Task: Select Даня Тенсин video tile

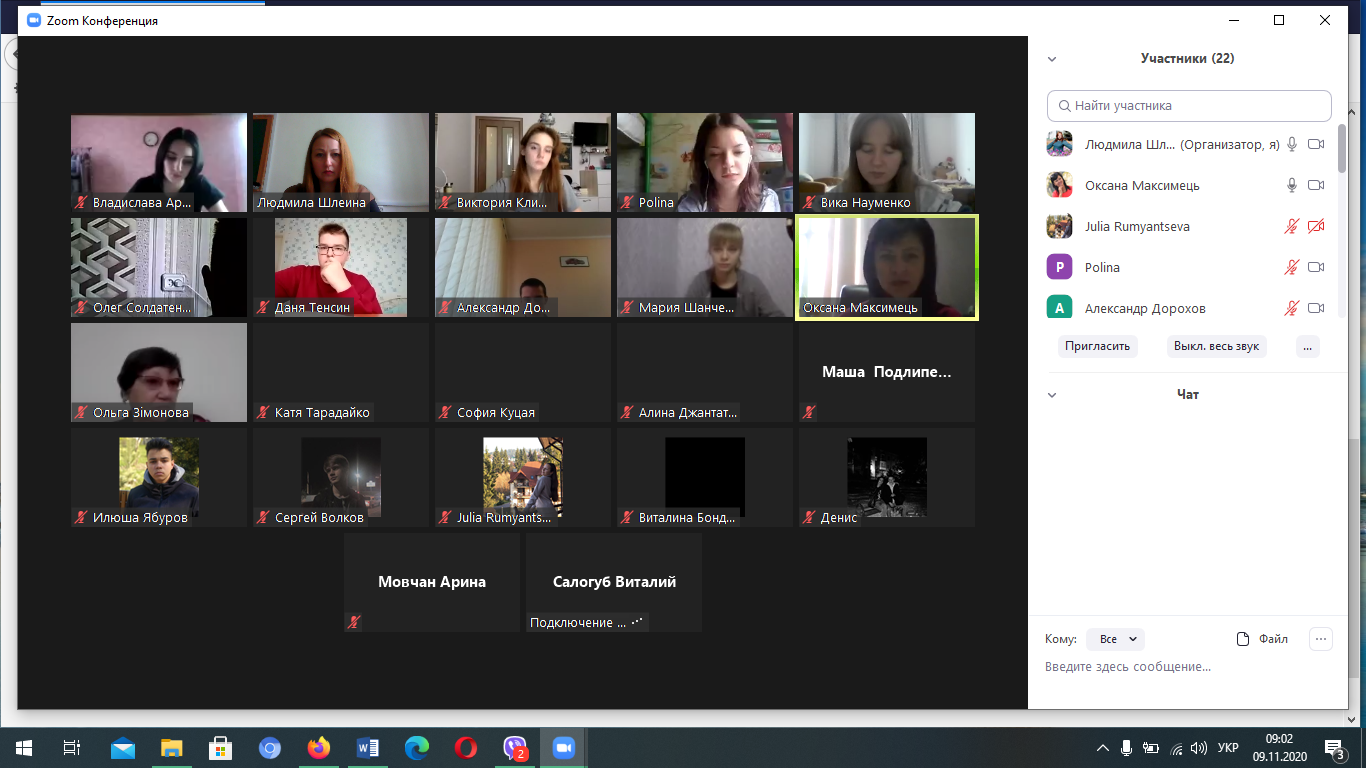Action: pyautogui.click(x=341, y=268)
